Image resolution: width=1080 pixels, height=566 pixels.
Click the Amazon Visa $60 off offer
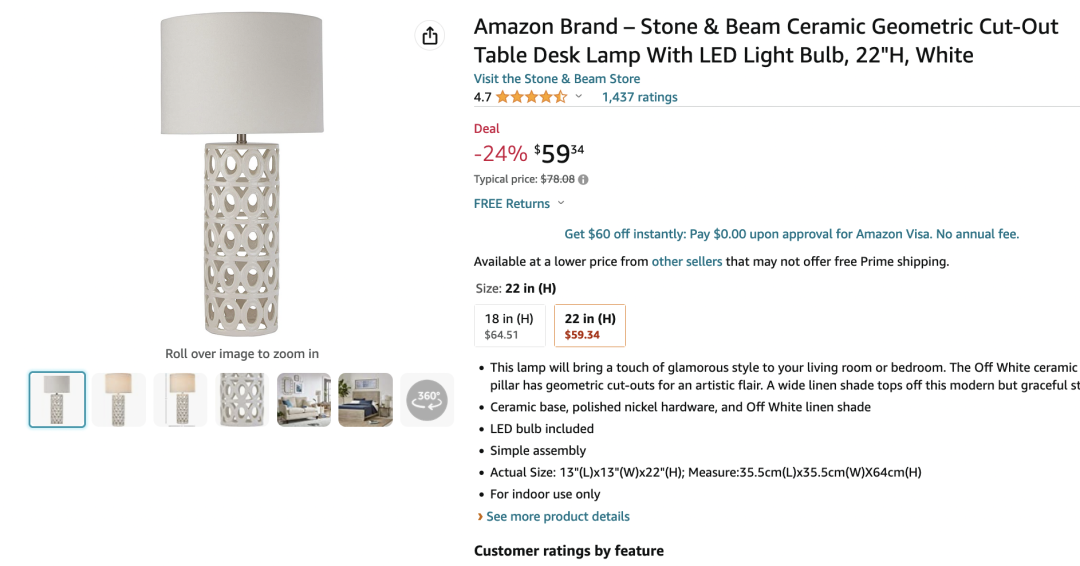click(x=791, y=234)
